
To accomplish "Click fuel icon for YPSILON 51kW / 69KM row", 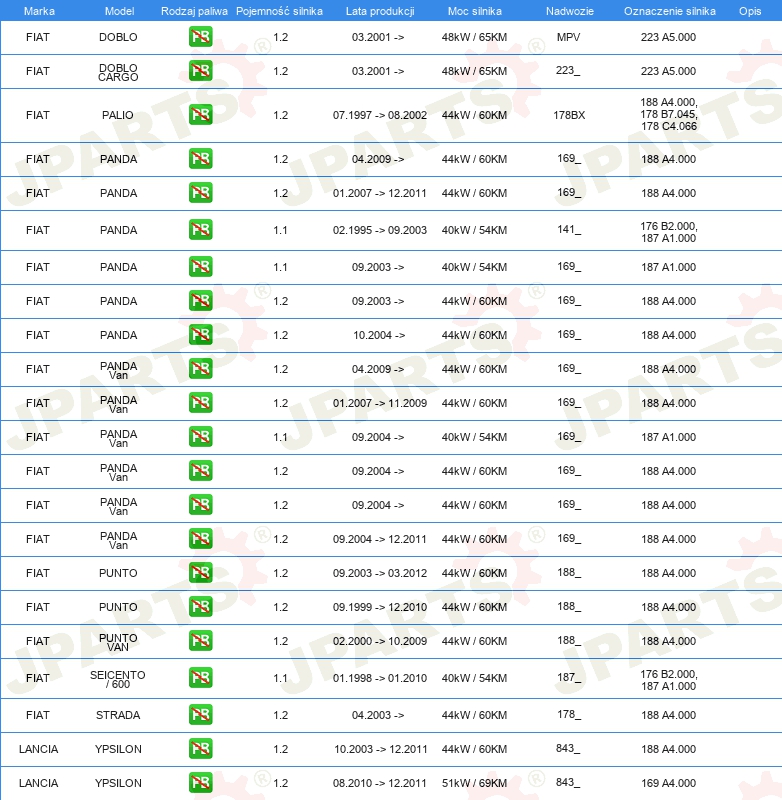I will (200, 783).
